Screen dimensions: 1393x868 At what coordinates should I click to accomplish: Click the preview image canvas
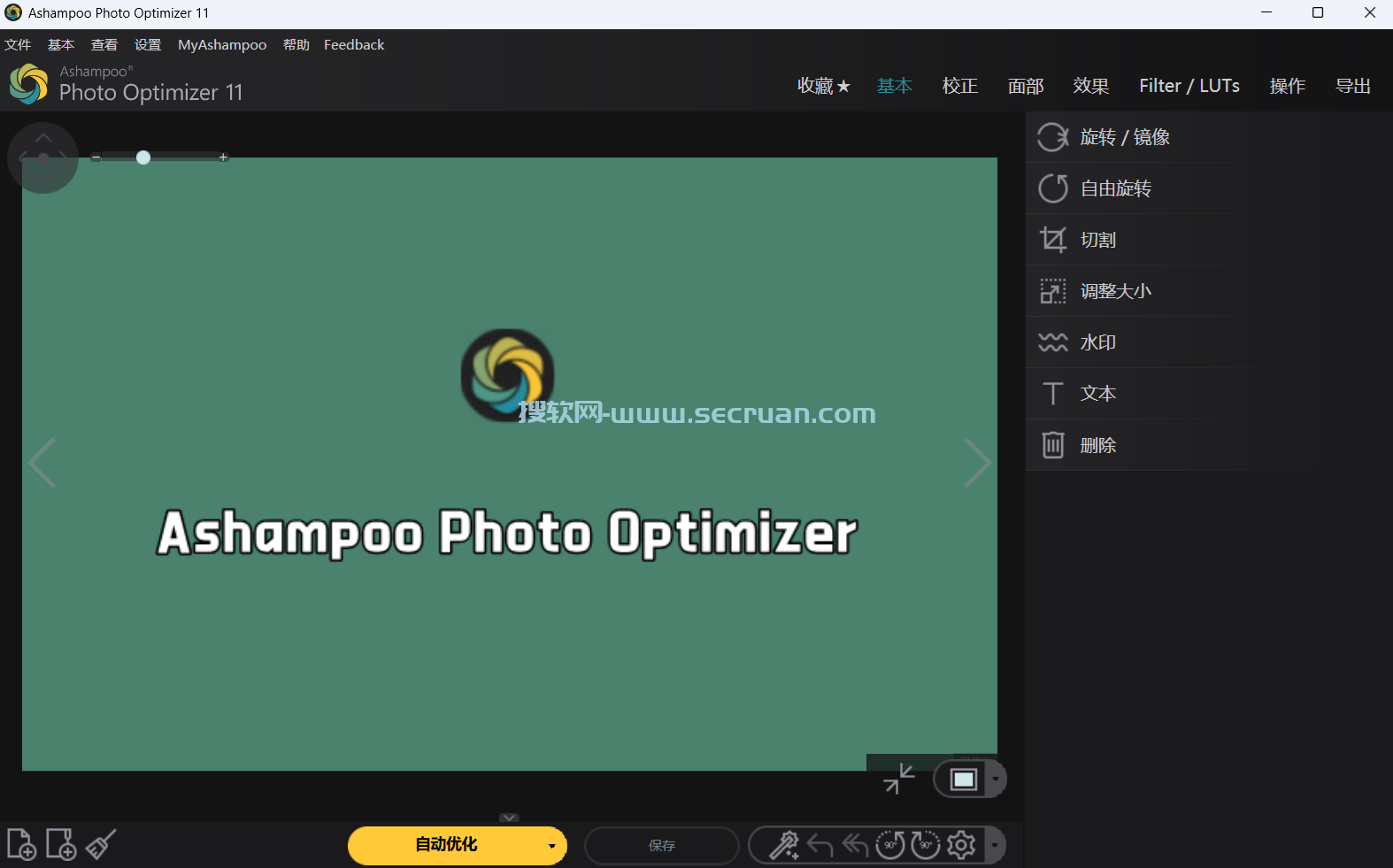pyautogui.click(x=510, y=465)
